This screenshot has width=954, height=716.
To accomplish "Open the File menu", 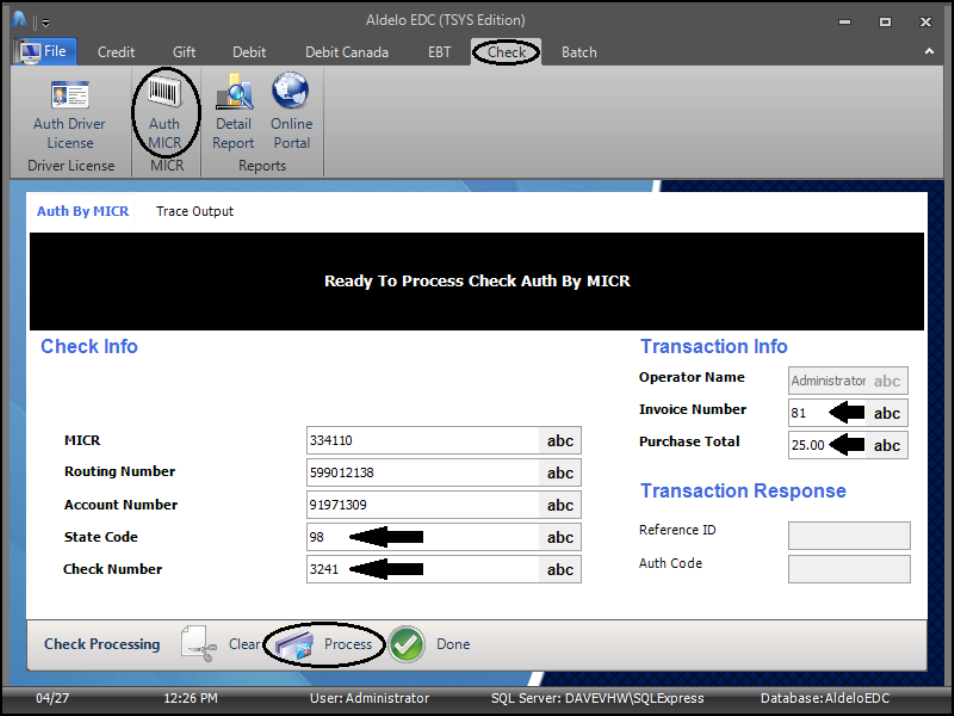I will [x=45, y=51].
